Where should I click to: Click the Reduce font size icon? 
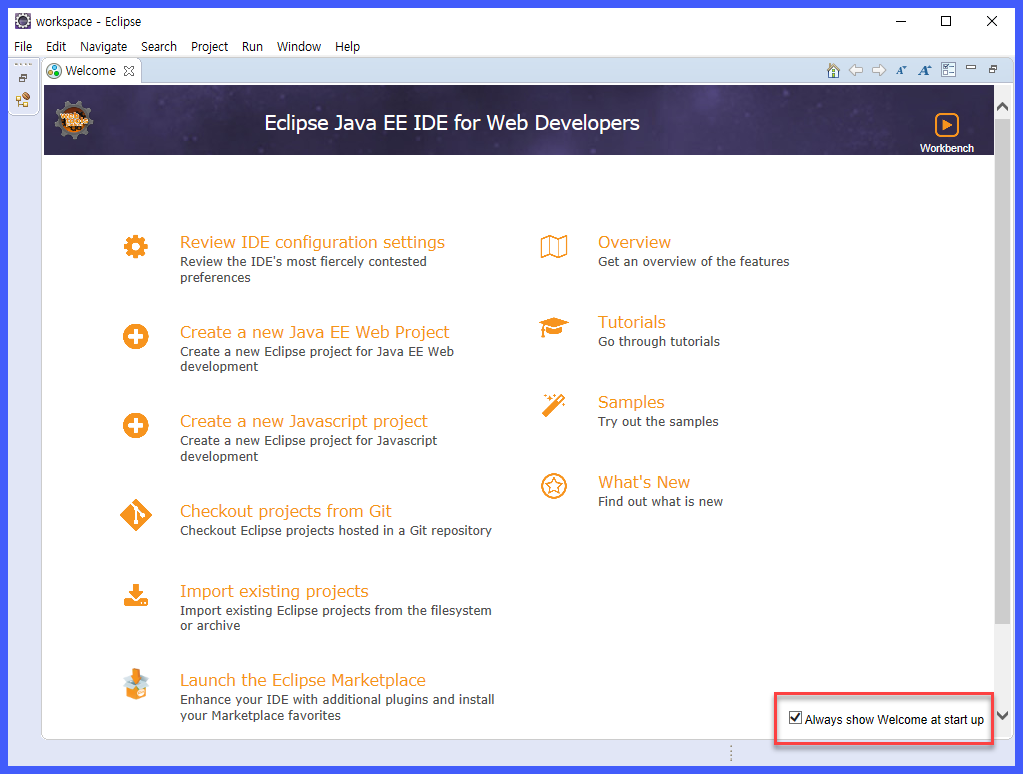coord(901,70)
